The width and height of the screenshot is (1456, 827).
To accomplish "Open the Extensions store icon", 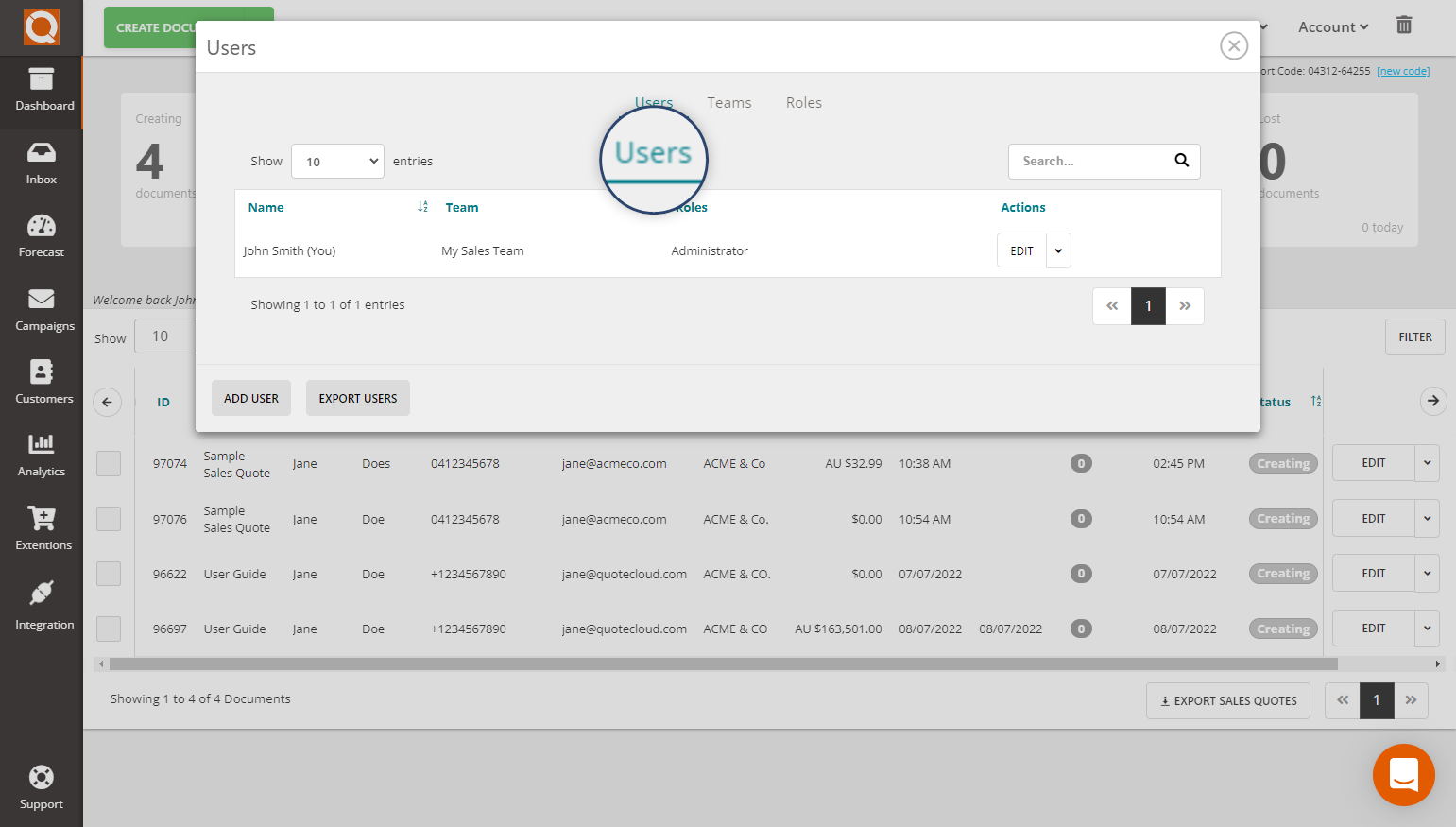I will (x=41, y=529).
